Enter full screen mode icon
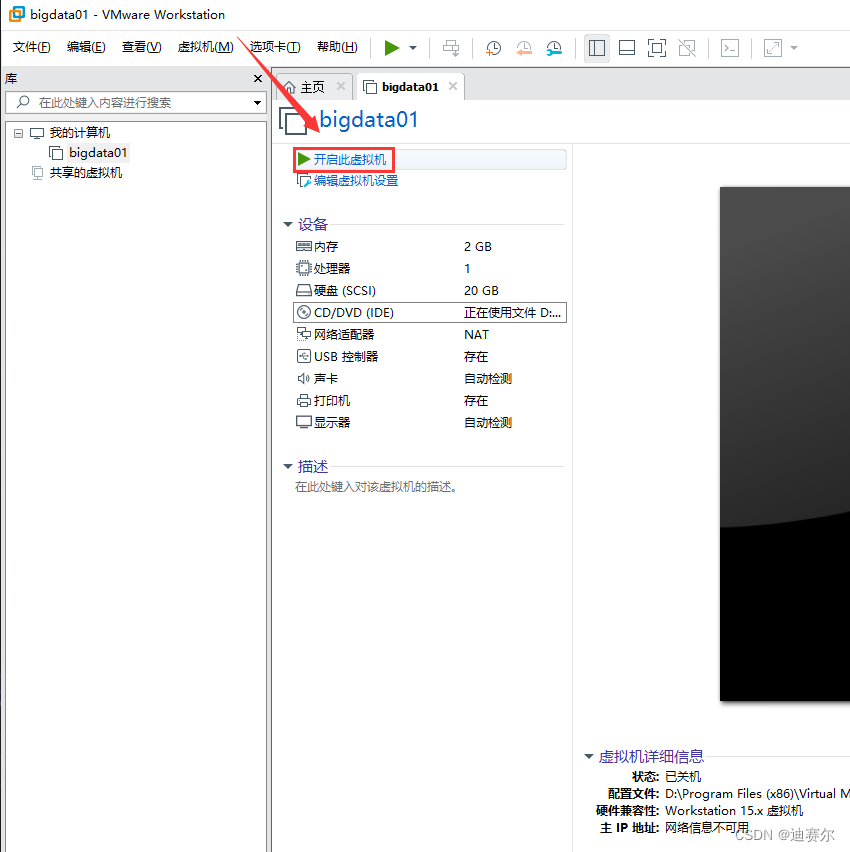This screenshot has width=850, height=852. click(x=657, y=48)
